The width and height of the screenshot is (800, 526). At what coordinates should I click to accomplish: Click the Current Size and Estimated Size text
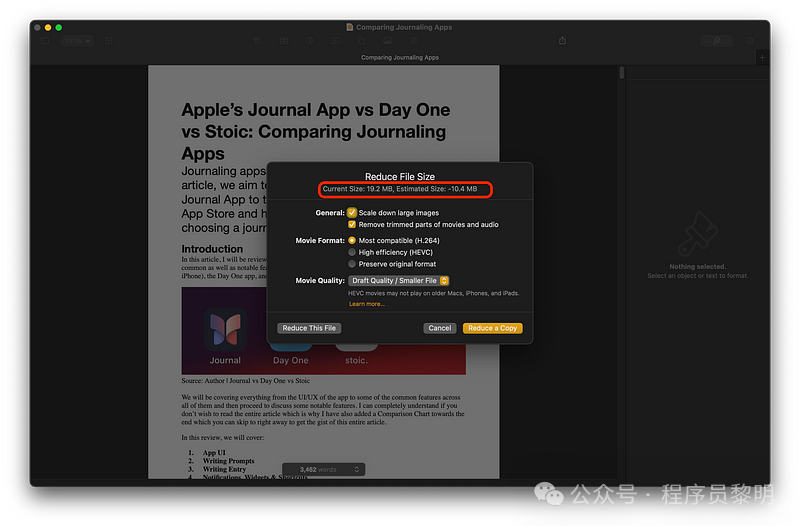(399, 189)
